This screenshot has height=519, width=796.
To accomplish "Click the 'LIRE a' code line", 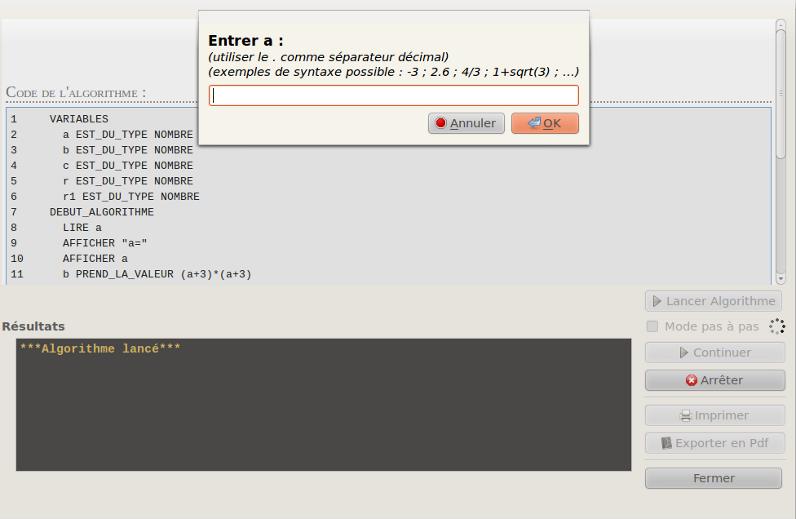I will 82,228.
